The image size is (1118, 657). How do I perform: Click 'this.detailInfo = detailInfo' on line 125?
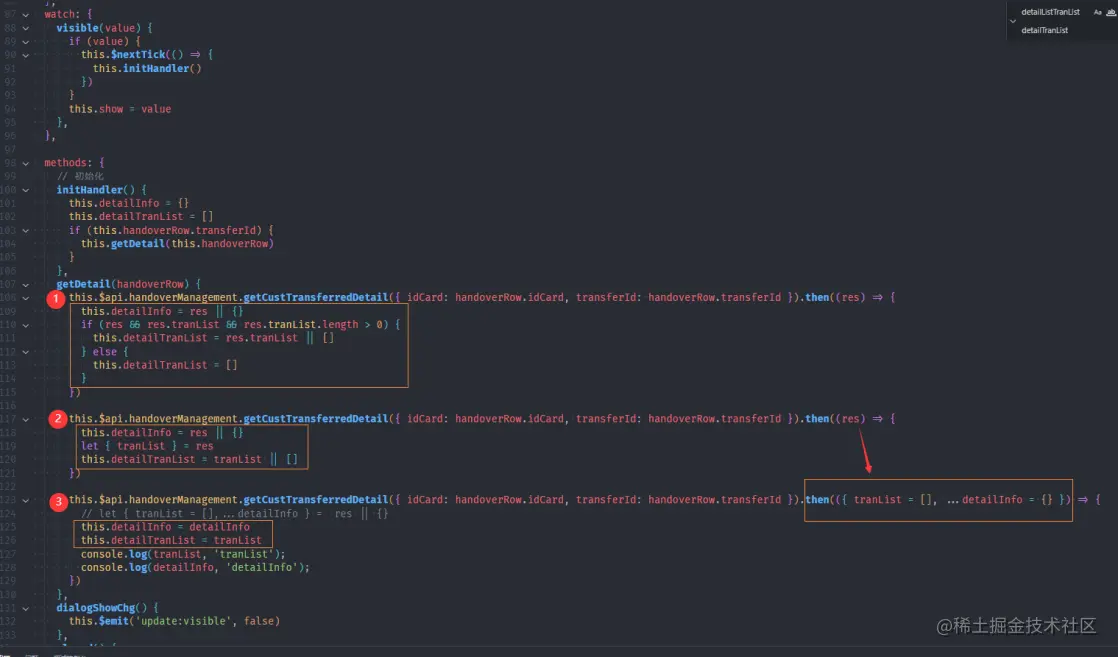(x=165, y=526)
